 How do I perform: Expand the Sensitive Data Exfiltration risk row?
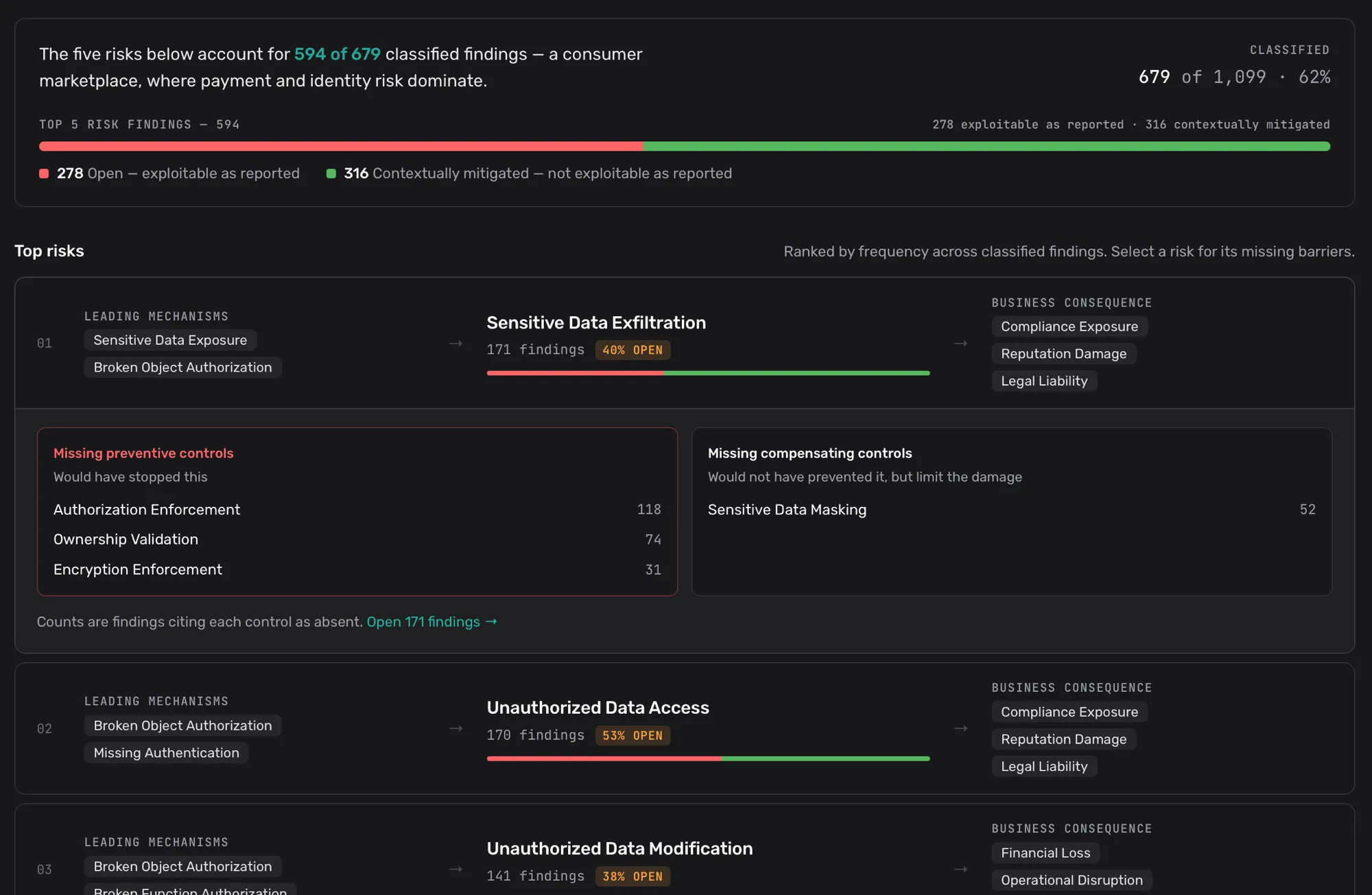685,343
